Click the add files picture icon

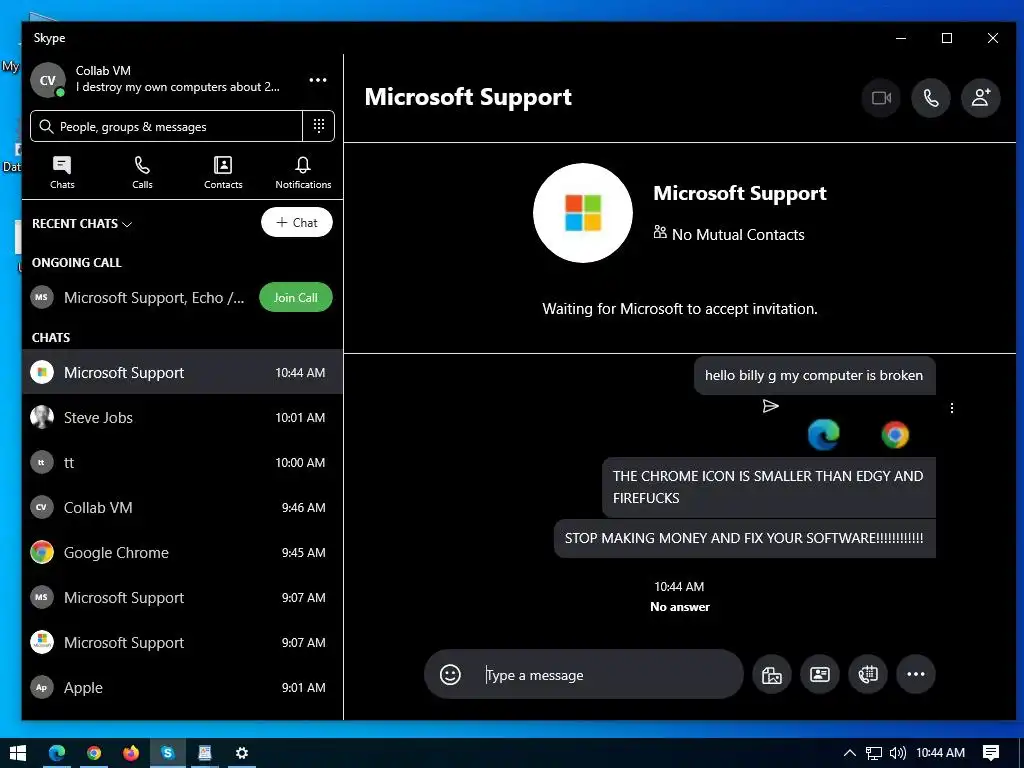pos(771,675)
